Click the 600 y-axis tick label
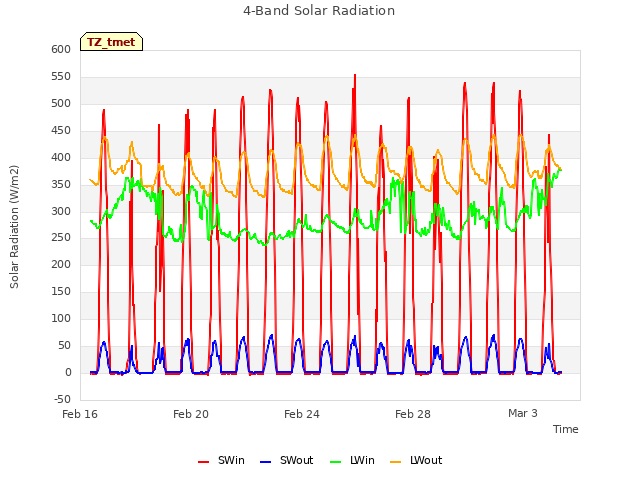 coord(61,49)
